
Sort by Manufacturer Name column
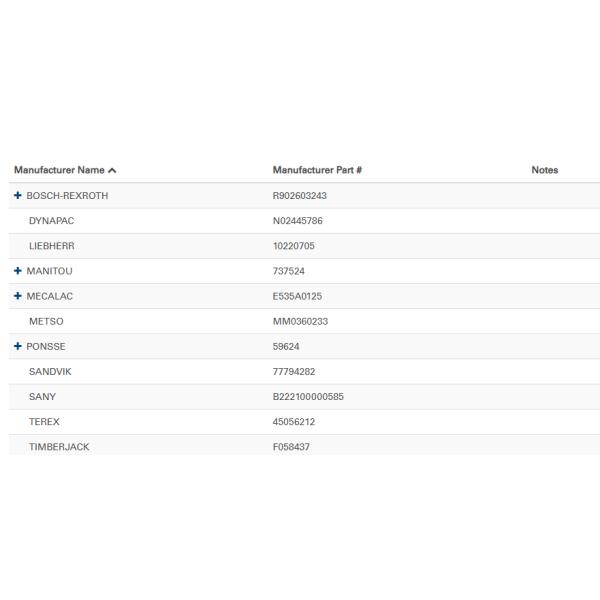click(x=59, y=171)
